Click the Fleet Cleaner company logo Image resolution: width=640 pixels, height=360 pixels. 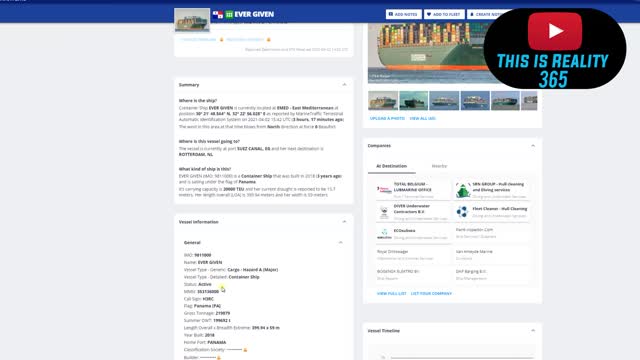462,211
